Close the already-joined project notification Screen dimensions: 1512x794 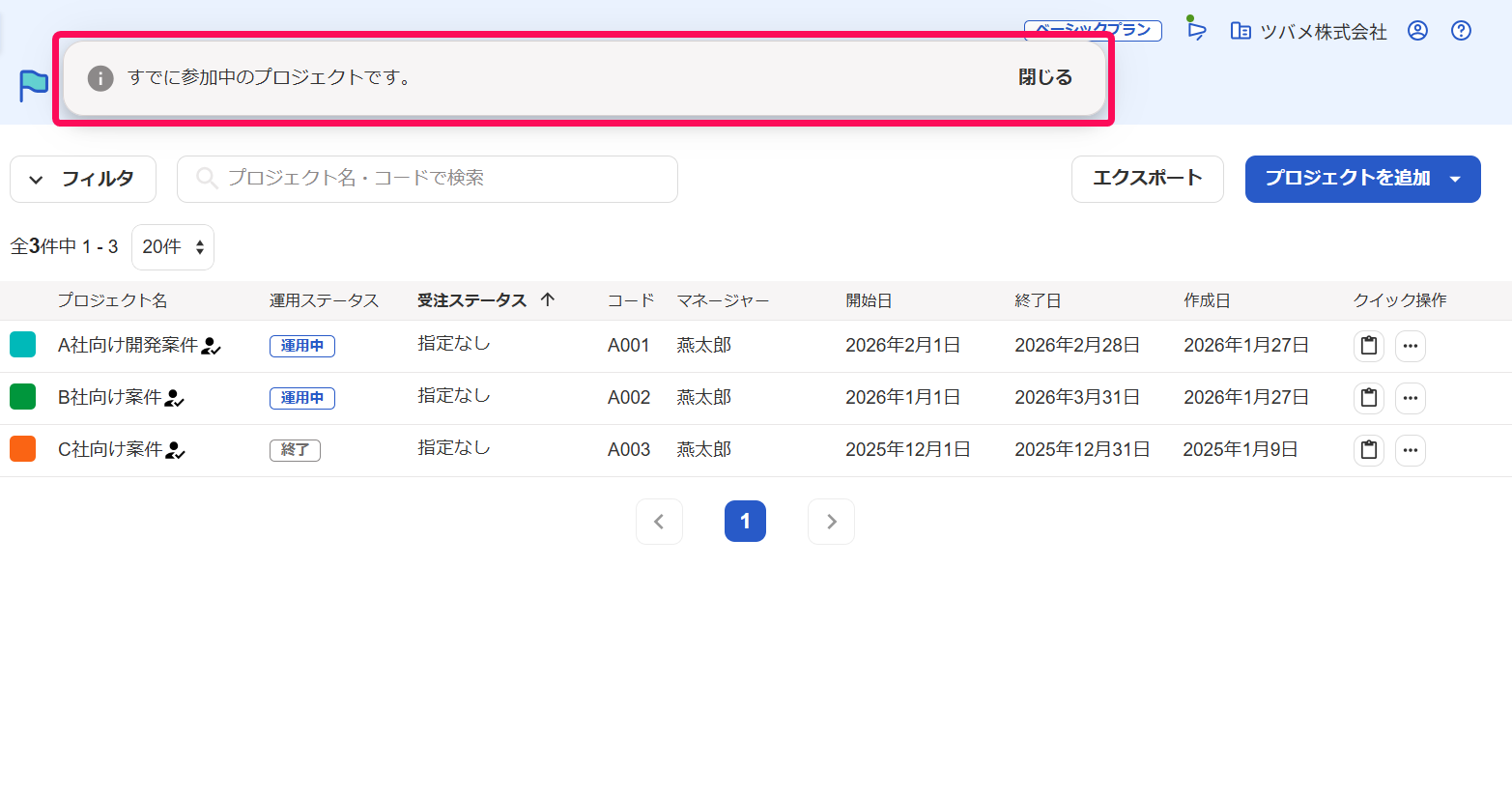click(1045, 77)
